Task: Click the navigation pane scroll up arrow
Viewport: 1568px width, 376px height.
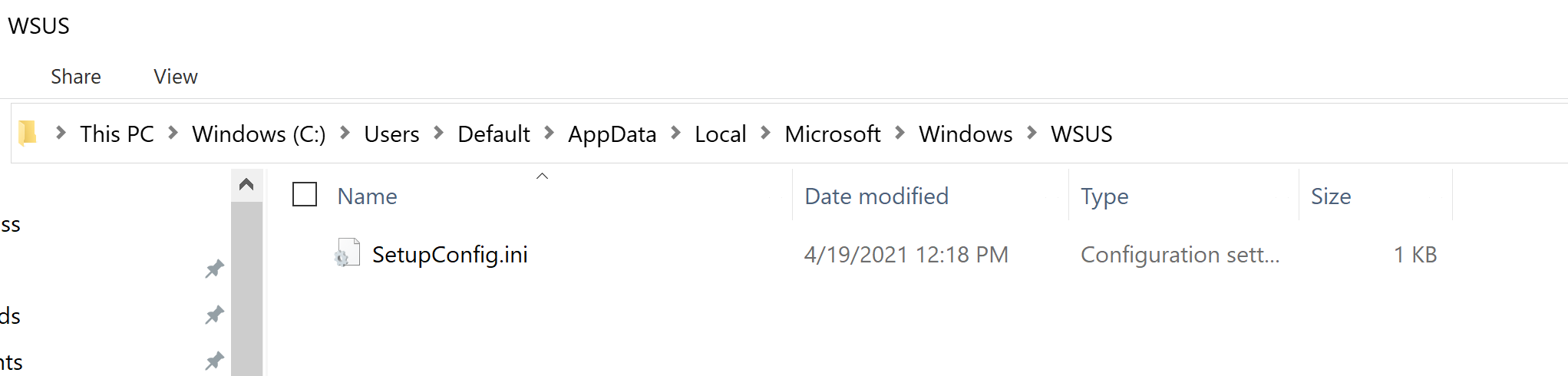Action: [246, 185]
